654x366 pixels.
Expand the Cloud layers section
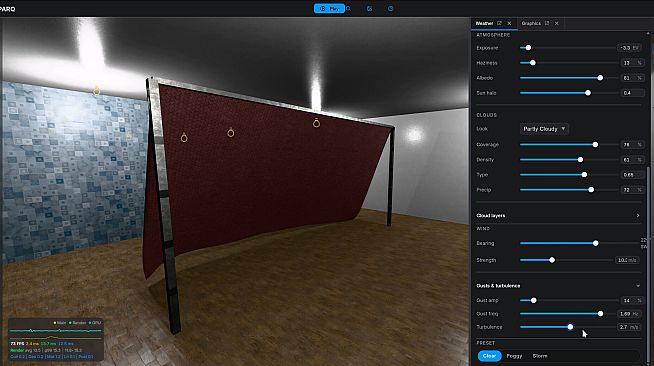click(x=558, y=216)
